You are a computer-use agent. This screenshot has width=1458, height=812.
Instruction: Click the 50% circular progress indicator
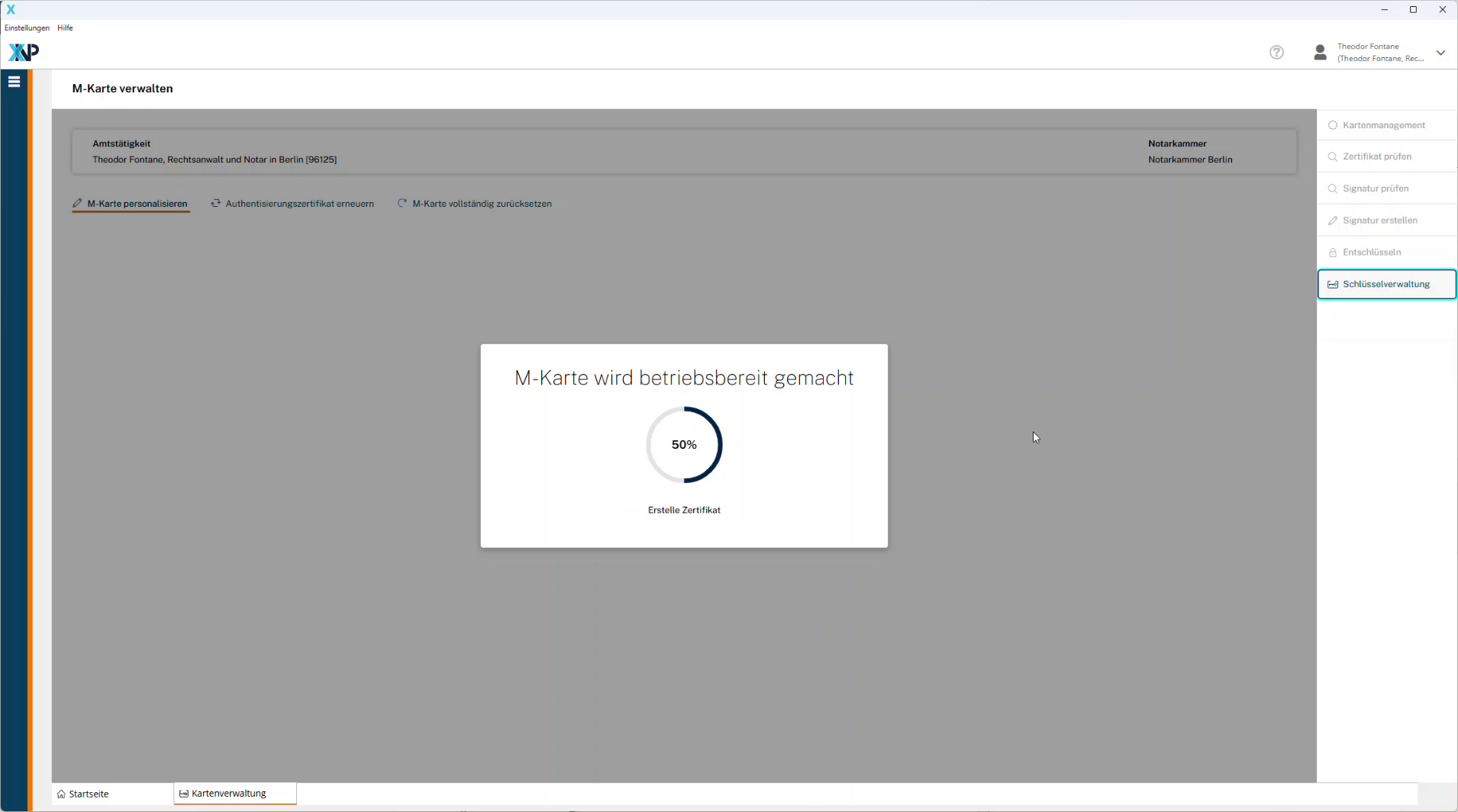tap(684, 444)
